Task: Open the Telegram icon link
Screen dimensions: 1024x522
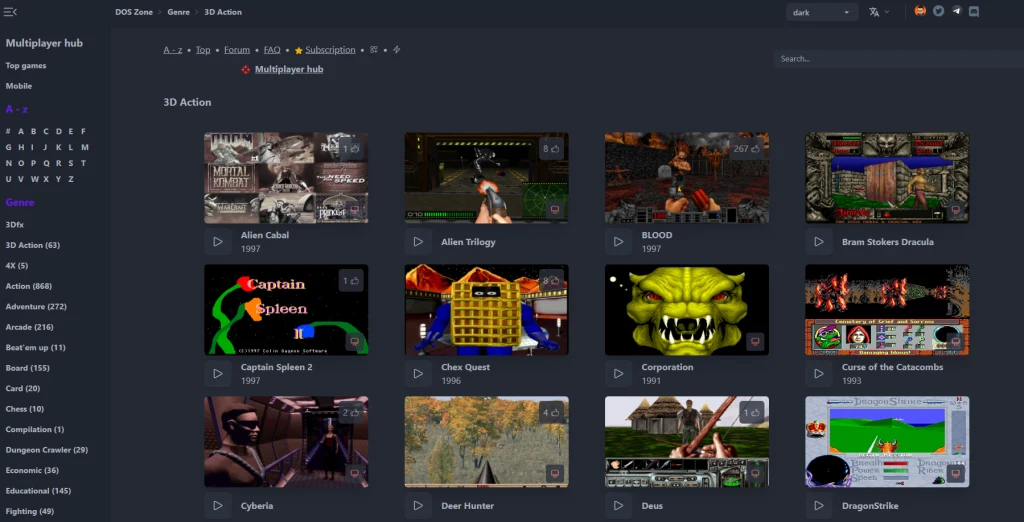Action: pyautogui.click(x=956, y=11)
